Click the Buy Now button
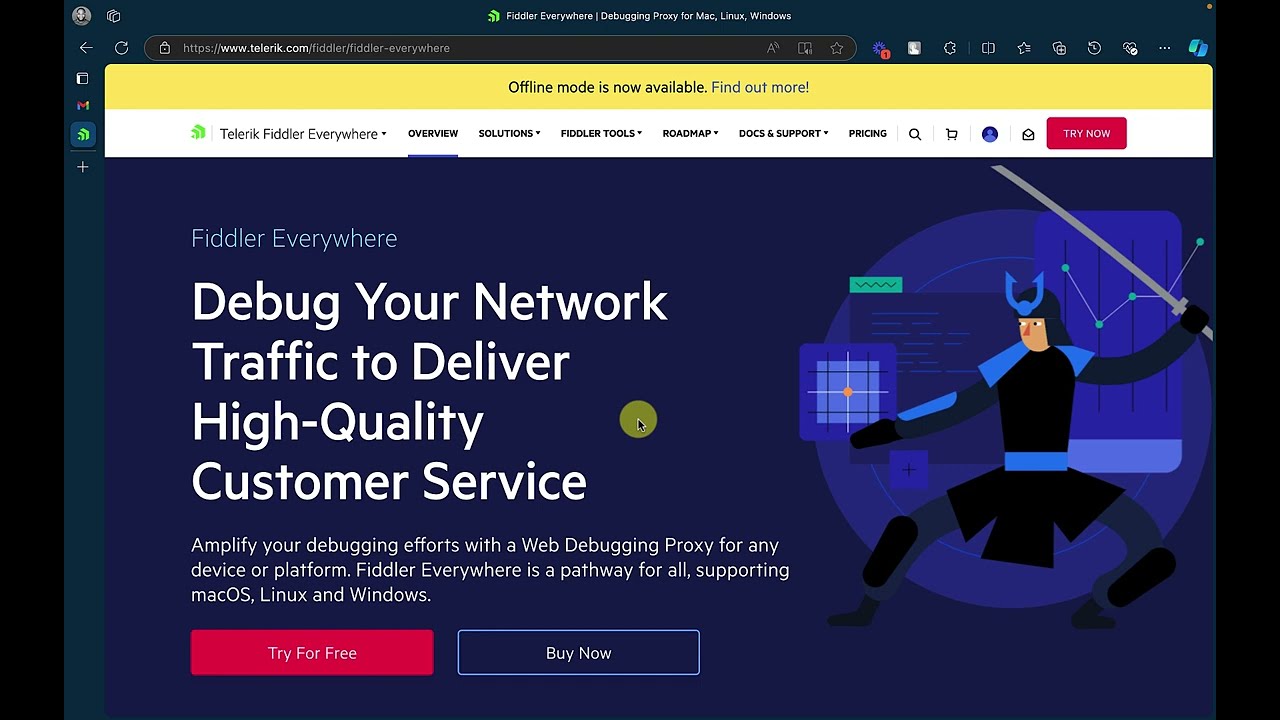This screenshot has width=1280, height=720. pyautogui.click(x=578, y=653)
